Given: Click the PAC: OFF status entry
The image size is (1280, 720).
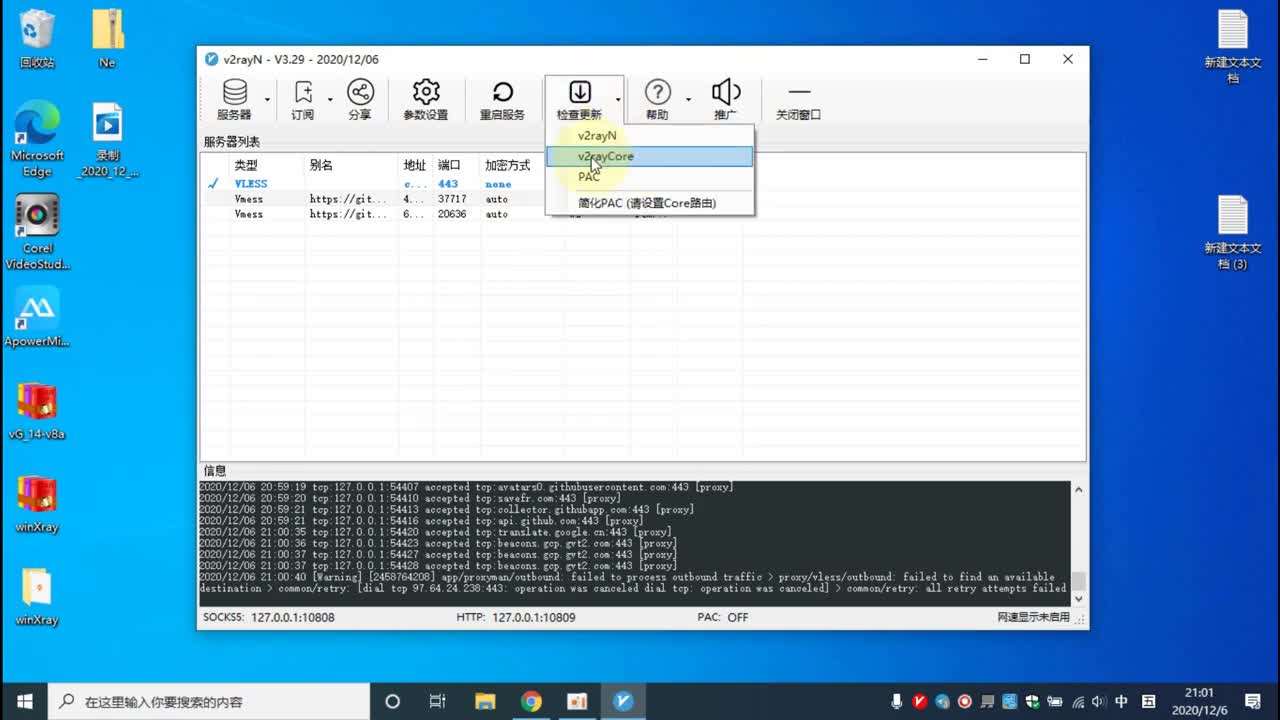Looking at the screenshot, I should coord(723,617).
